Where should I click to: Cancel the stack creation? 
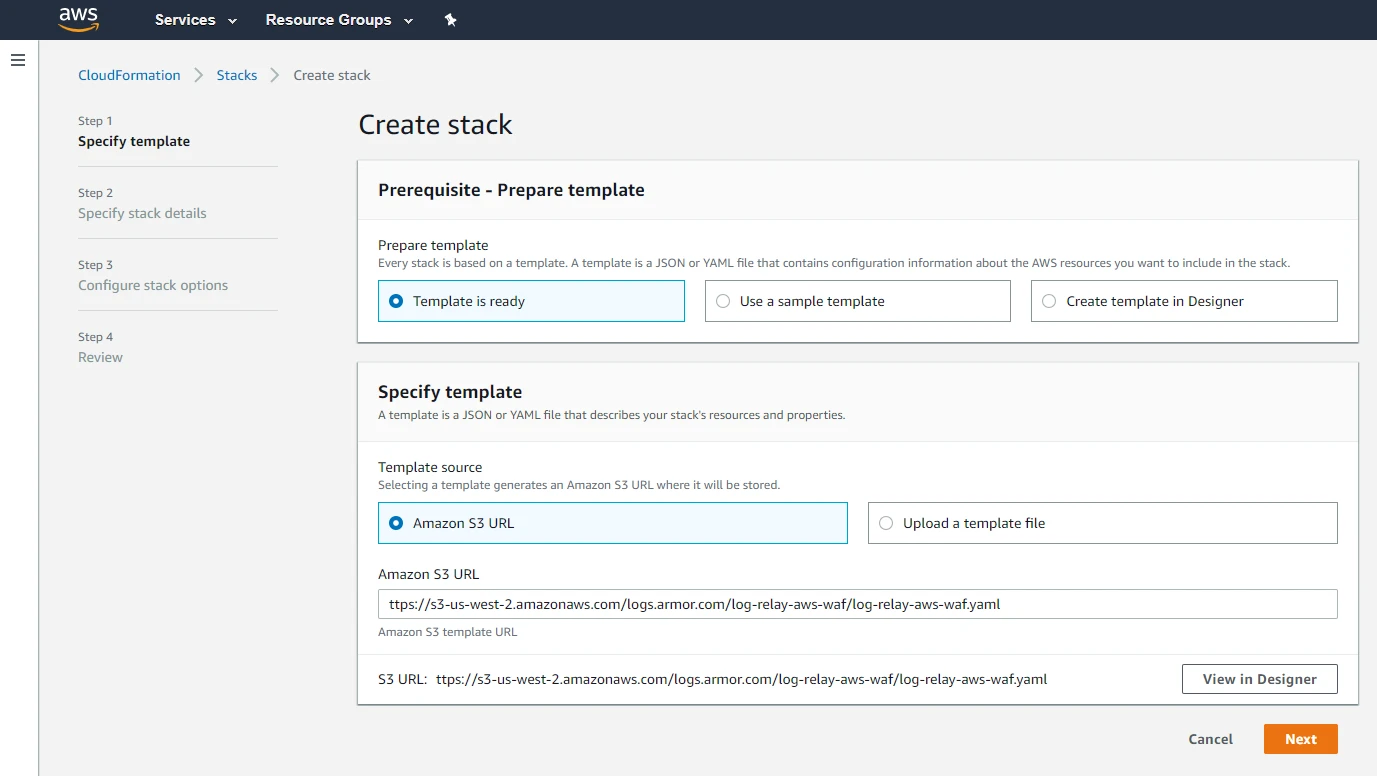tap(1210, 739)
